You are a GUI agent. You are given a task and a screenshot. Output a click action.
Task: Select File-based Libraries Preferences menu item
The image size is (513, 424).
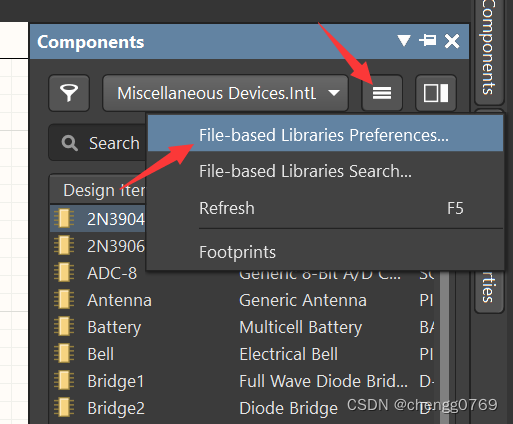click(x=325, y=135)
